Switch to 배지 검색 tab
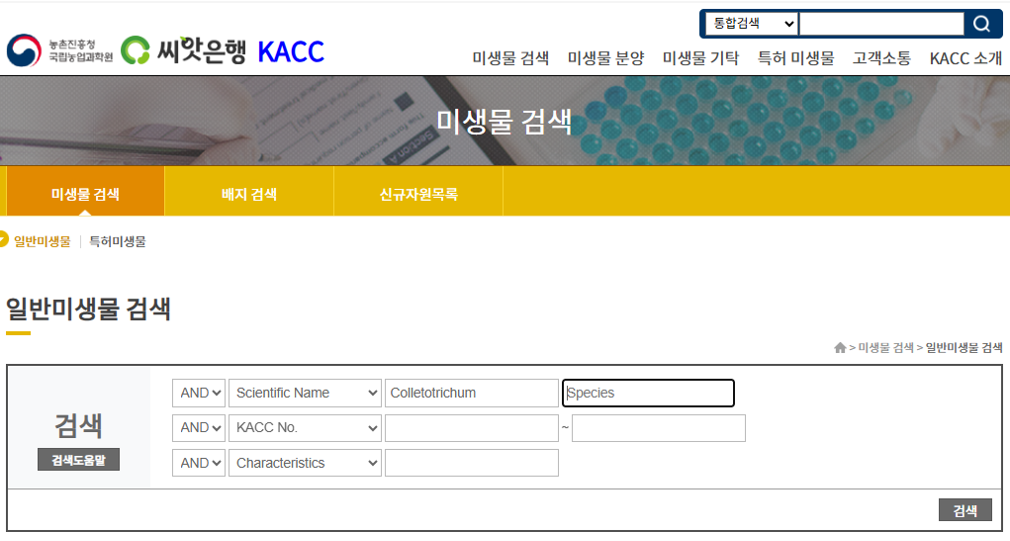Image resolution: width=1010 pixels, height=541 pixels. [x=249, y=191]
